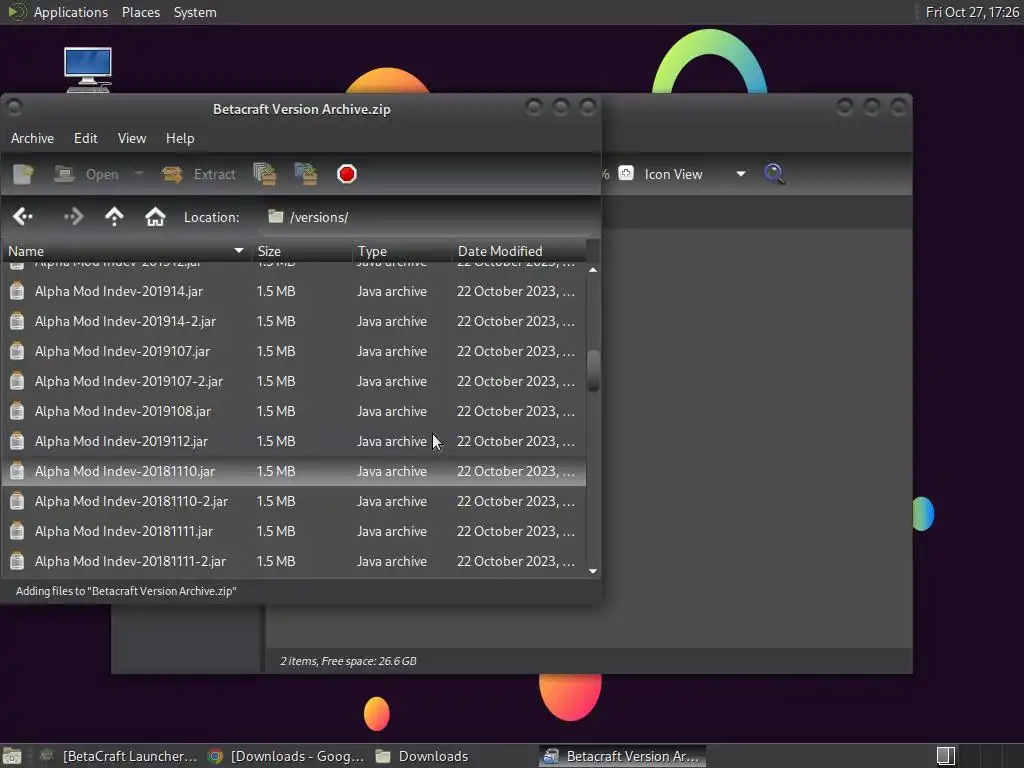Image resolution: width=1024 pixels, height=768 pixels.
Task: Open the Edit menu
Action: (86, 138)
